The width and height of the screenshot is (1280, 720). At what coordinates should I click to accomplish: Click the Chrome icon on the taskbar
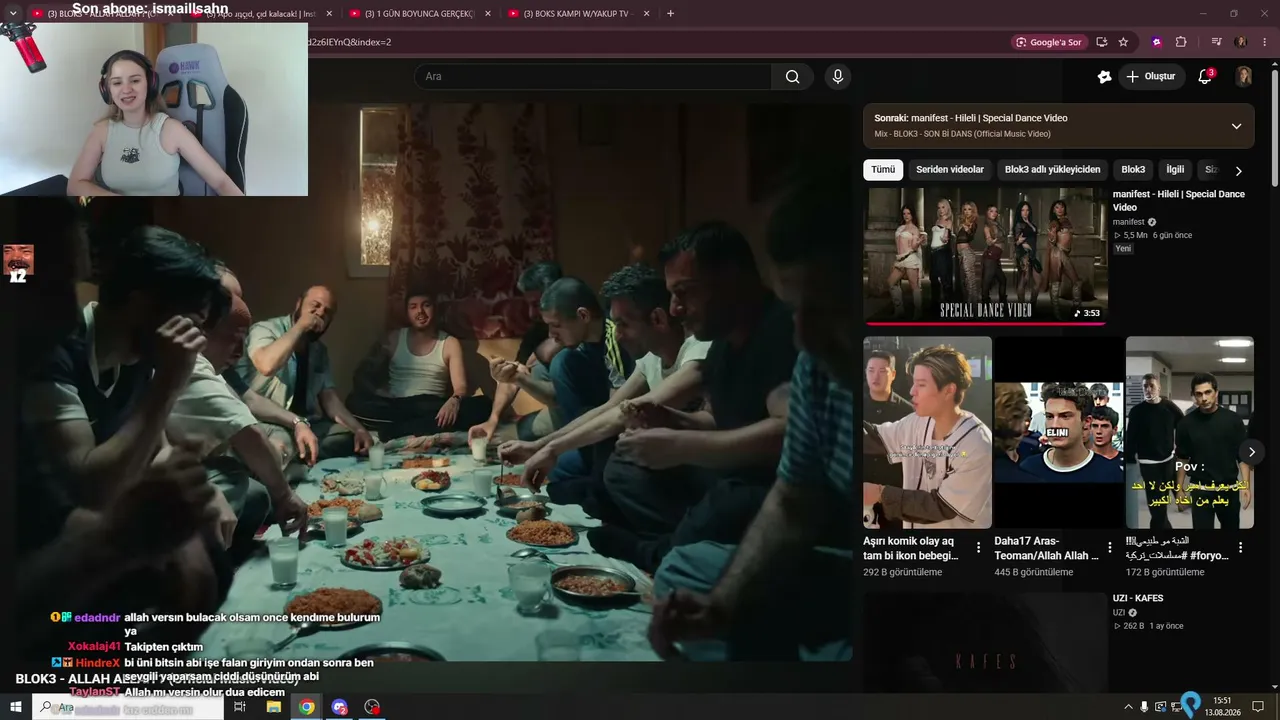coord(307,707)
